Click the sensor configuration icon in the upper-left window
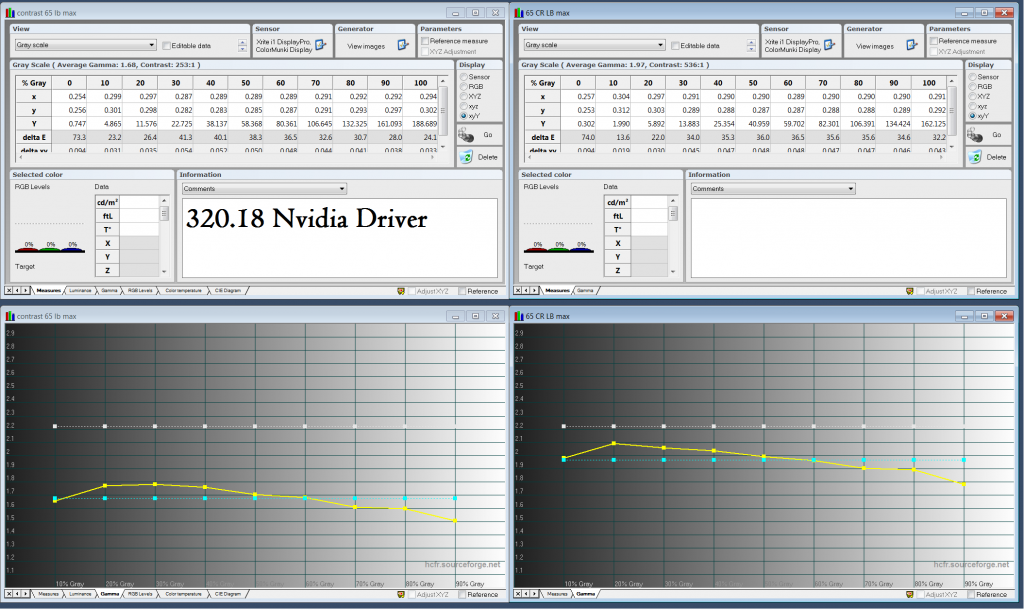This screenshot has height=610, width=1024. point(321,45)
